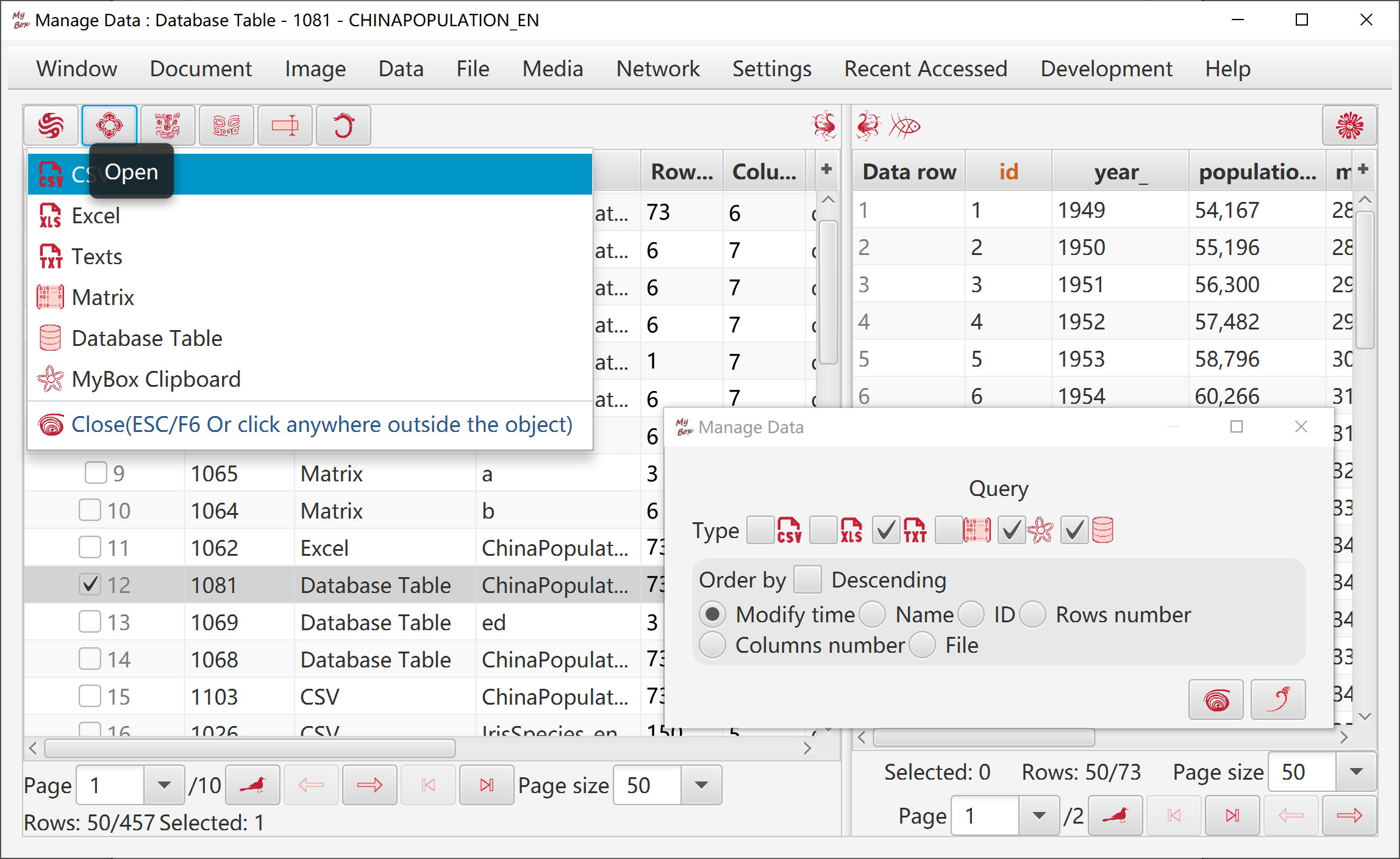Click the plus icon in the right table header
Image resolution: width=1400 pixels, height=859 pixels.
1363,169
